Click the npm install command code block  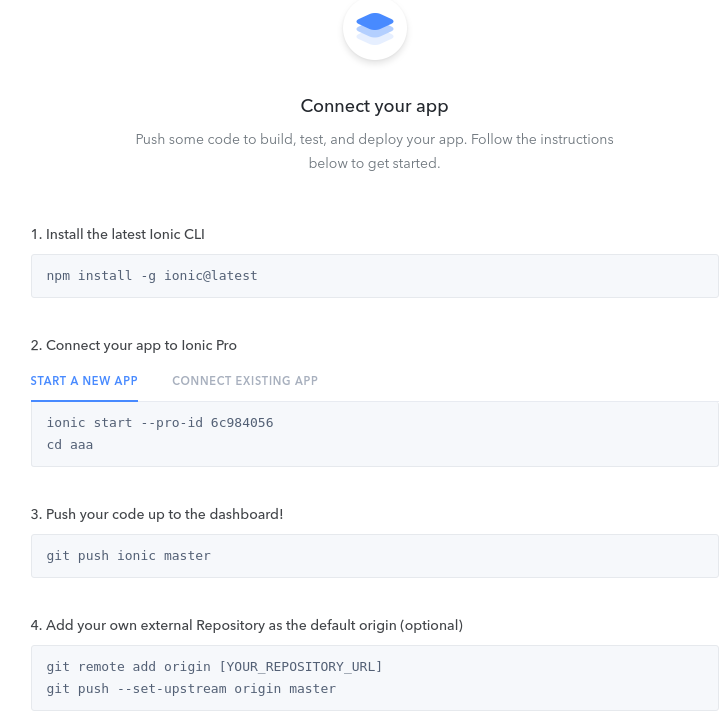pyautogui.click(x=374, y=276)
